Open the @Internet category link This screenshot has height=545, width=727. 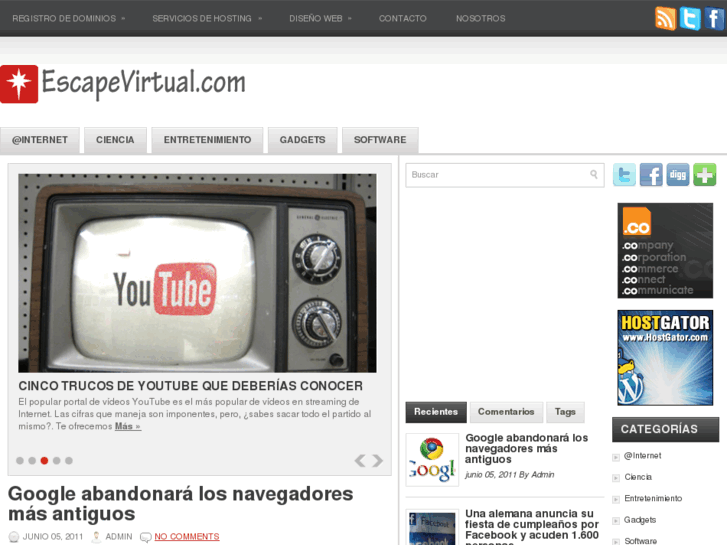pyautogui.click(x=643, y=456)
